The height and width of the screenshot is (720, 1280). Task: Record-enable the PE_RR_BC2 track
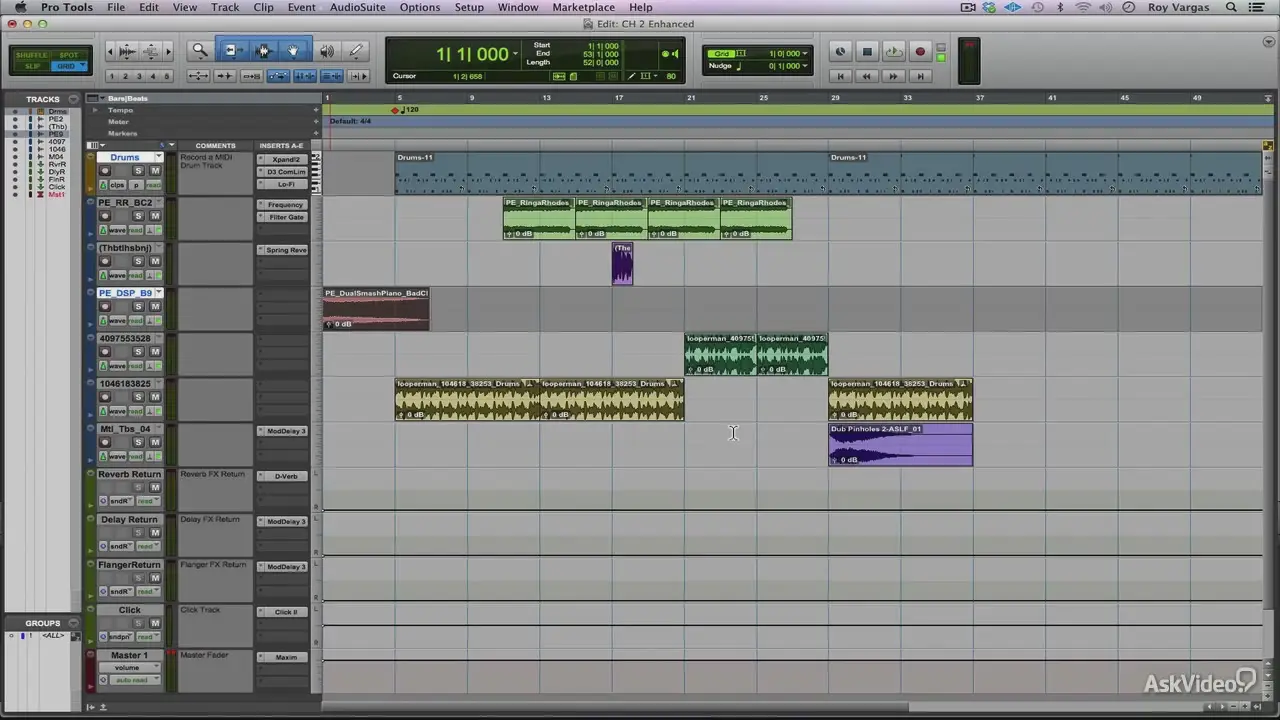point(105,216)
